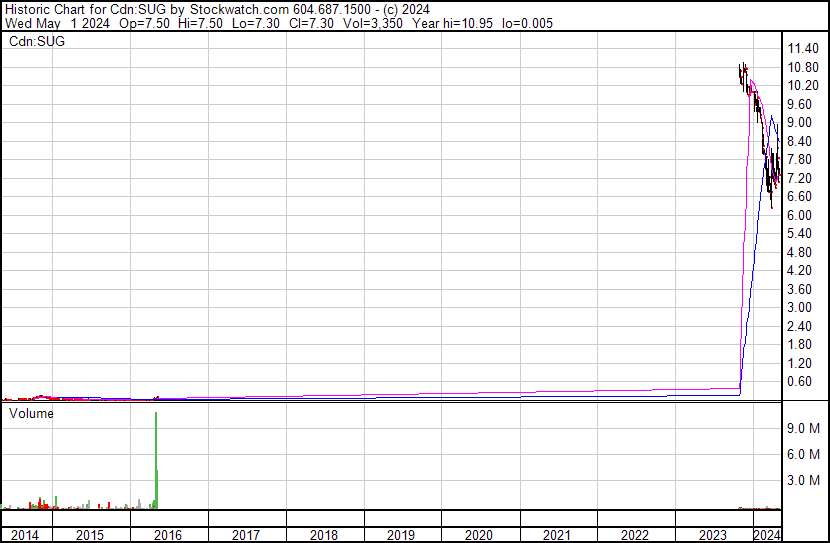Click the Op=7.50 open price value
The width and height of the screenshot is (830, 543).
[145, 23]
